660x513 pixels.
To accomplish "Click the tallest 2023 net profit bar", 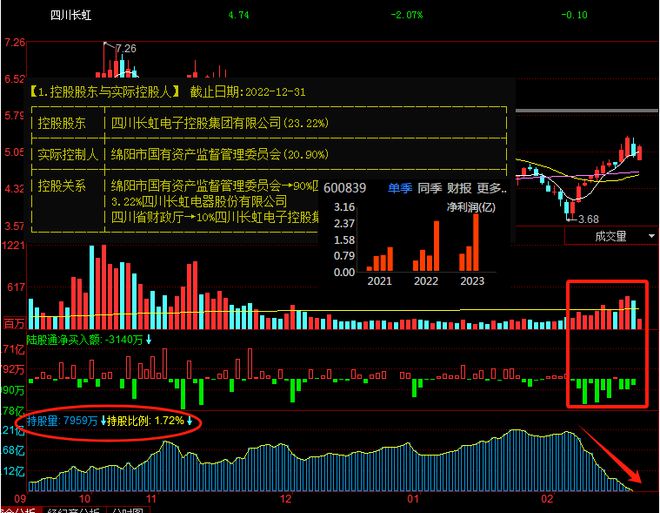I will pyautogui.click(x=476, y=242).
